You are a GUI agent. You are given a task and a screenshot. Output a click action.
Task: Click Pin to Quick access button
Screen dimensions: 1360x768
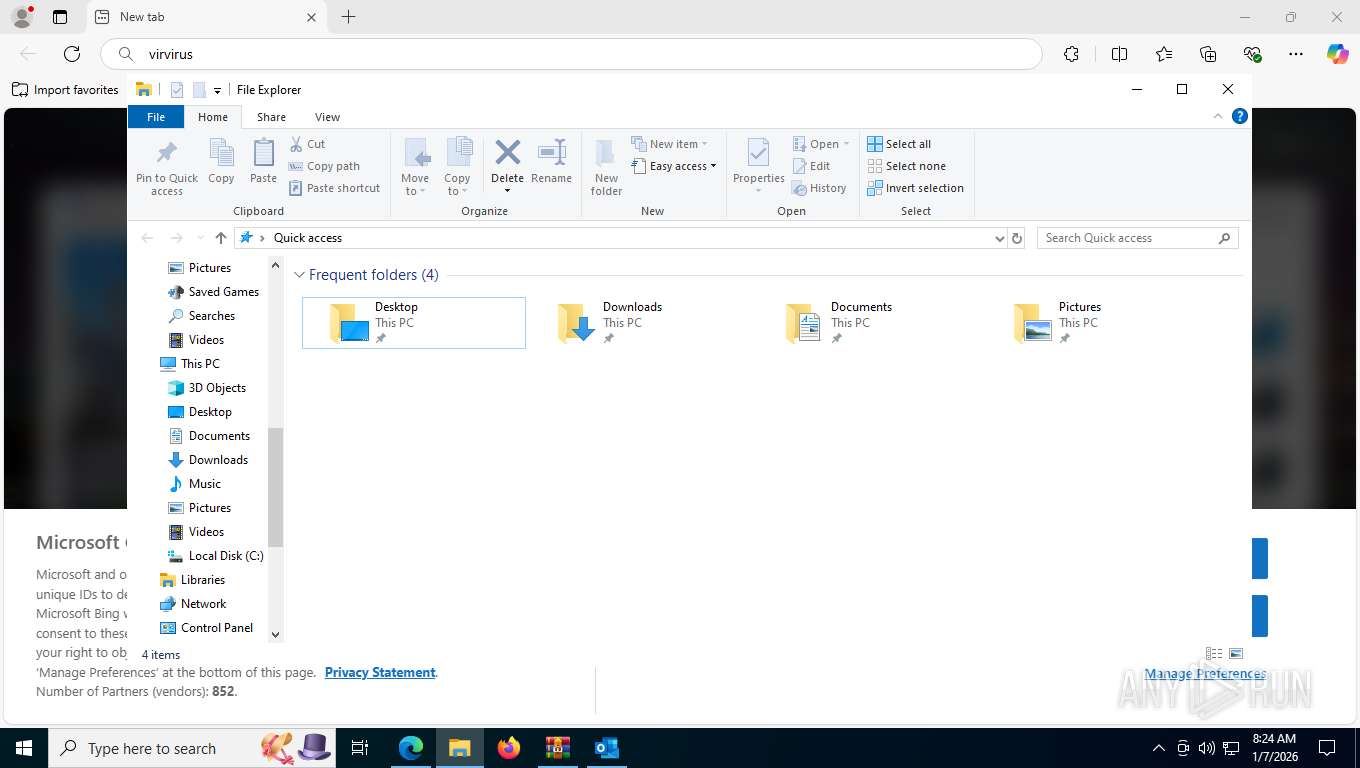(x=167, y=167)
